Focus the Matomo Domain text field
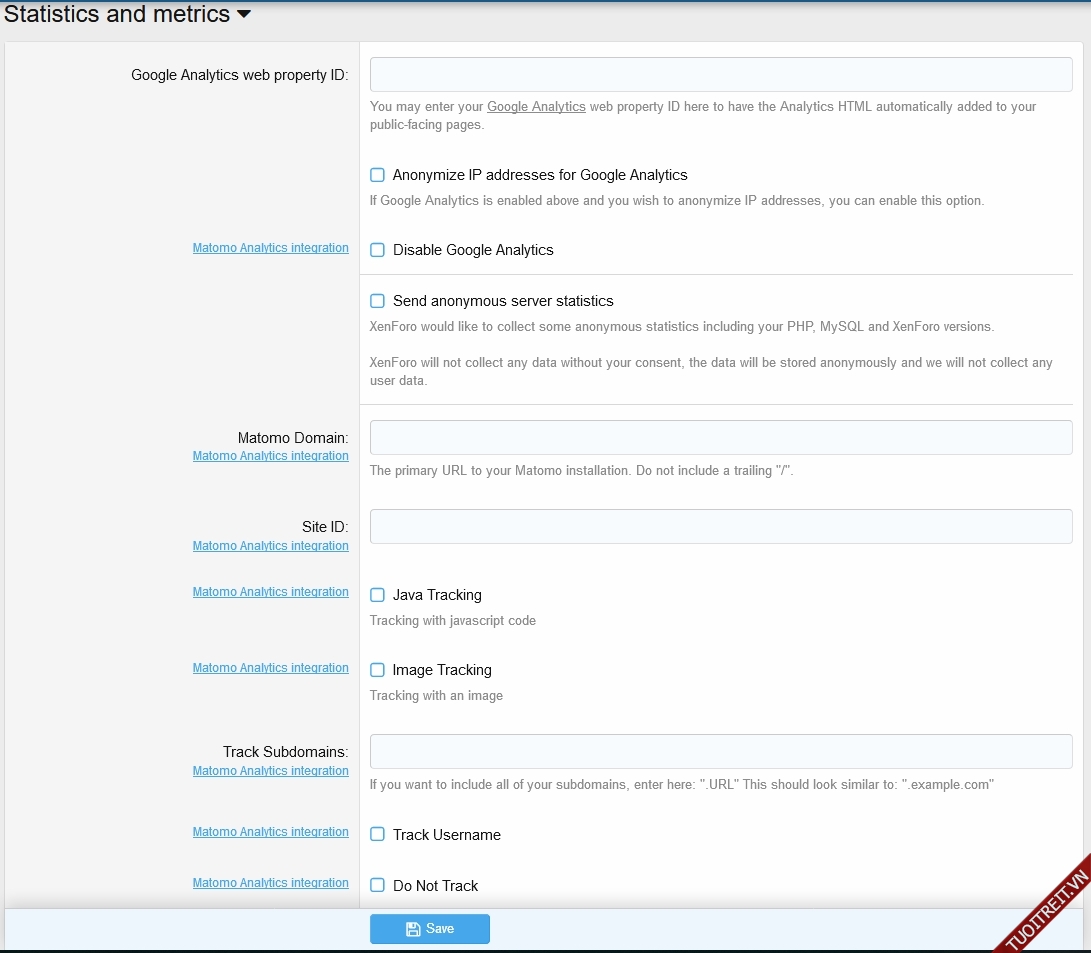1091x953 pixels. click(720, 438)
